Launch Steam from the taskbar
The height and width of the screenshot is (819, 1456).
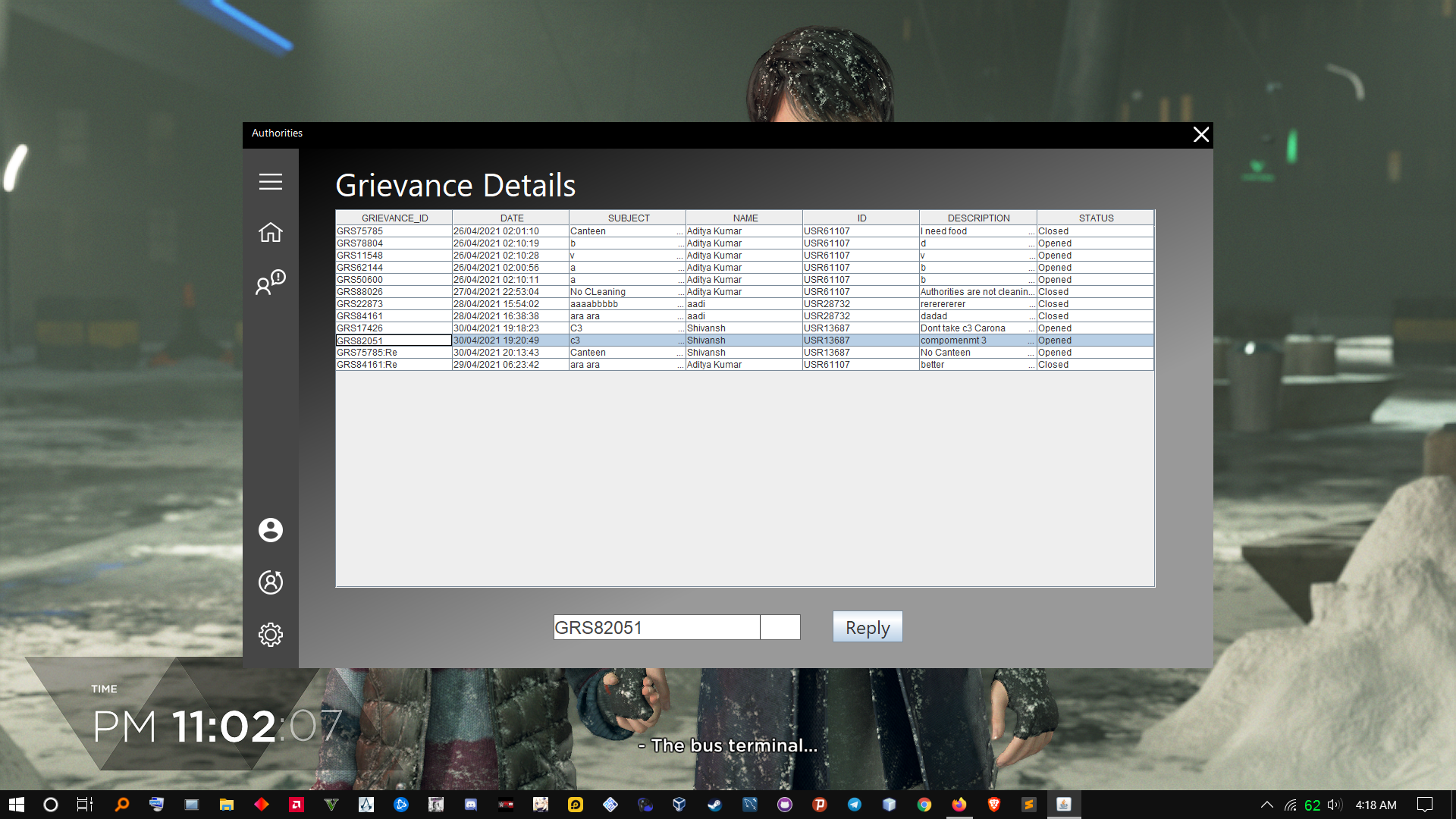coord(714,805)
